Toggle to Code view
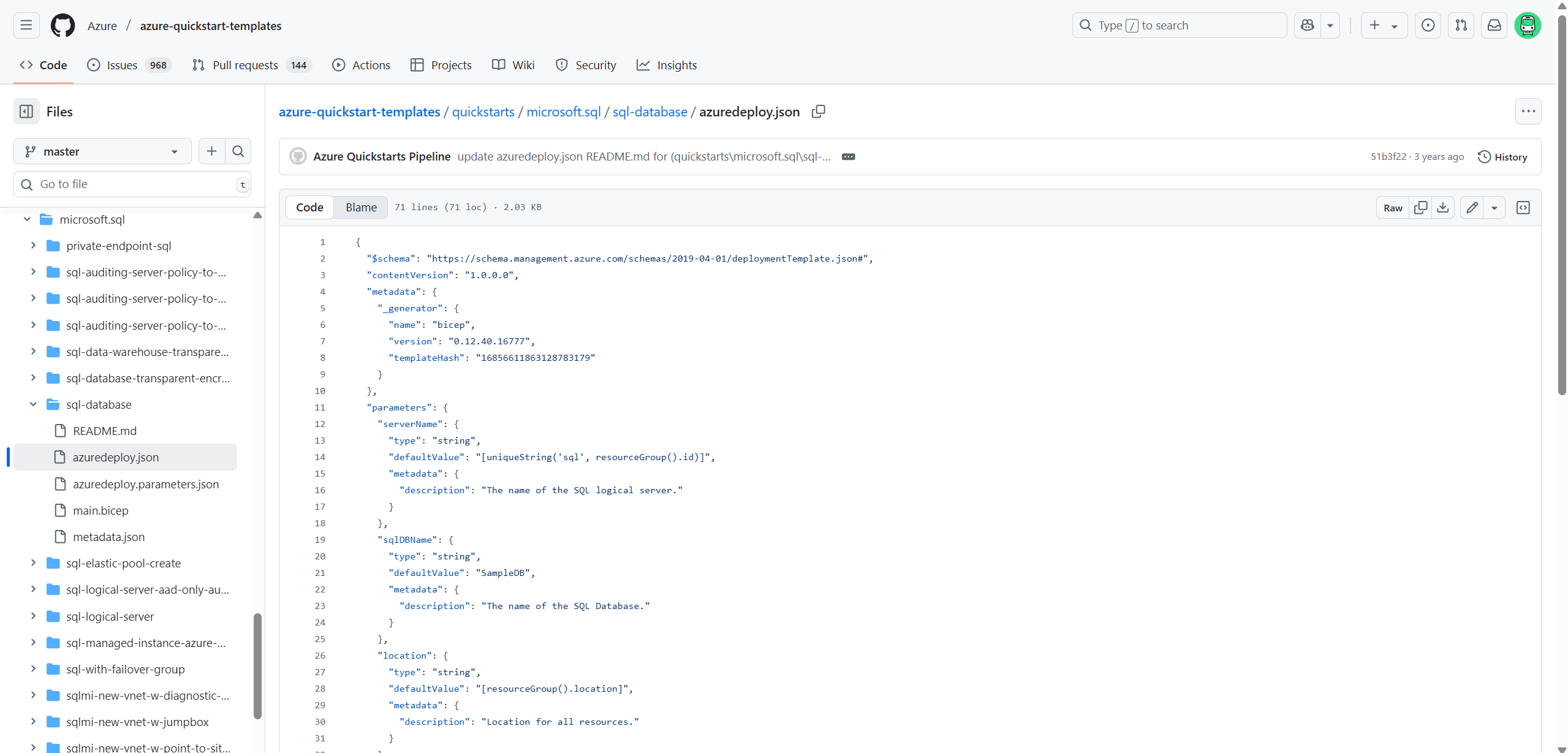Image resolution: width=1568 pixels, height=753 pixels. [309, 207]
